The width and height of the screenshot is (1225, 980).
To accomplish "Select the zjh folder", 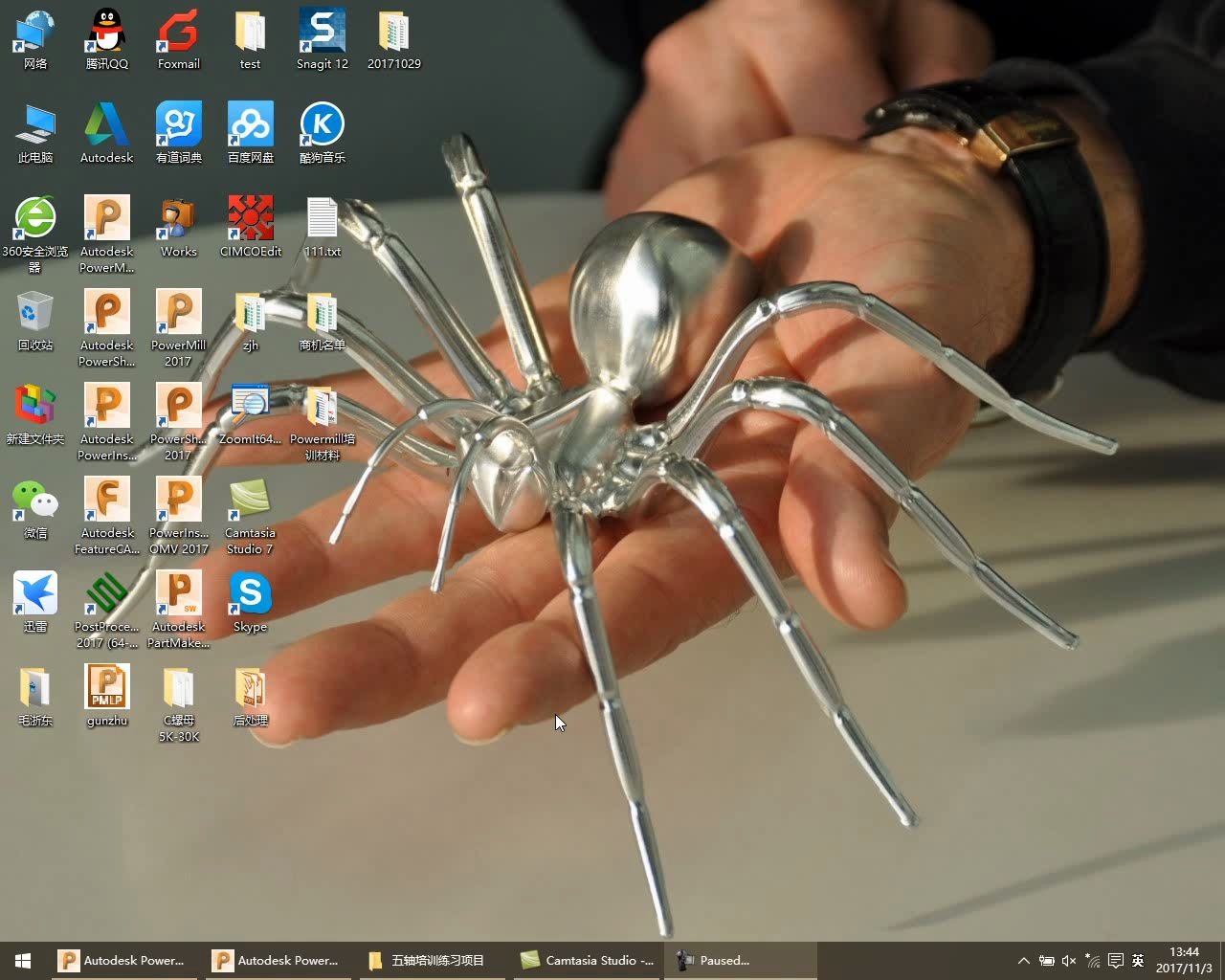I will pyautogui.click(x=250, y=321).
